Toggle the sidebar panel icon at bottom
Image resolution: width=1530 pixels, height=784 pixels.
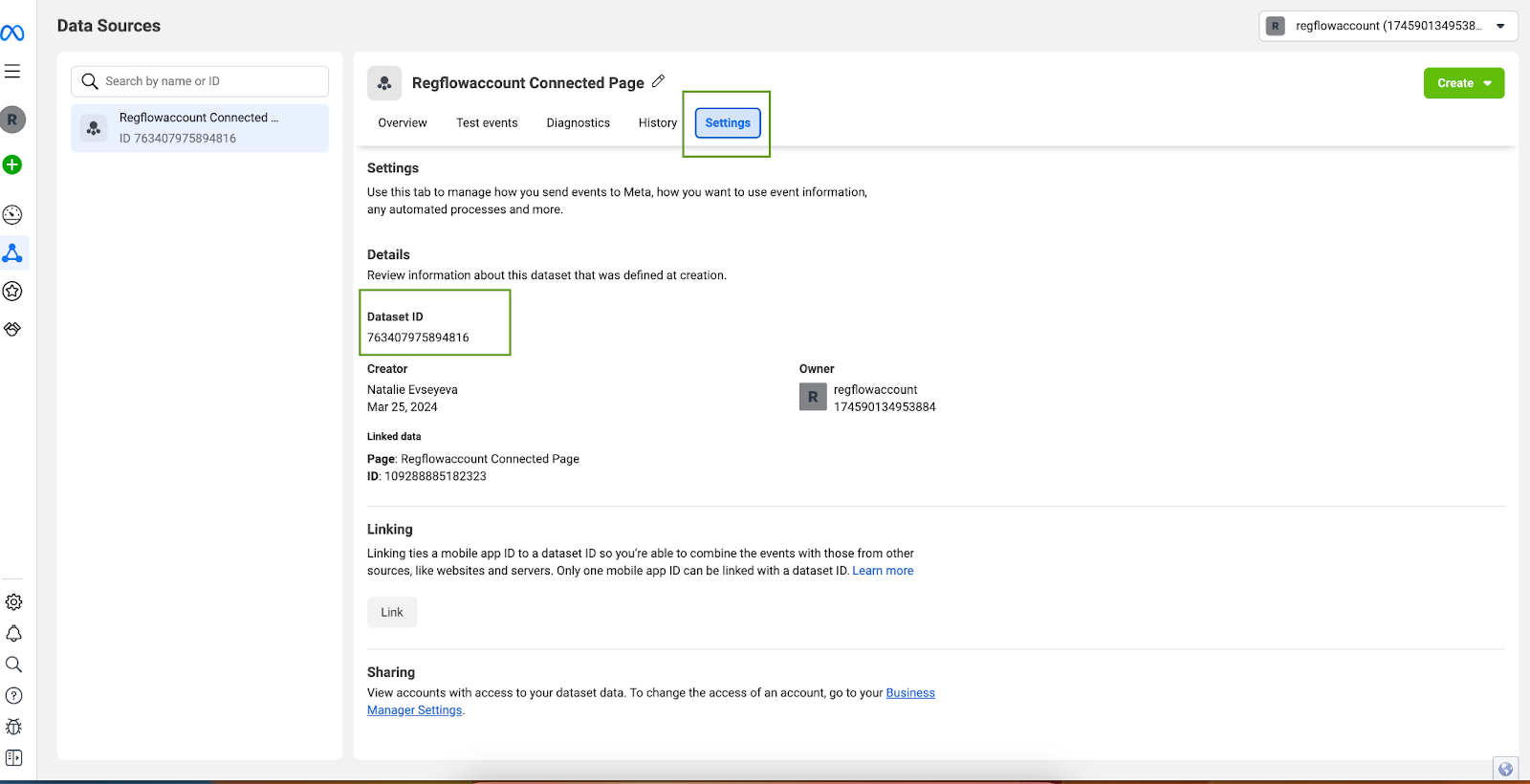point(13,758)
